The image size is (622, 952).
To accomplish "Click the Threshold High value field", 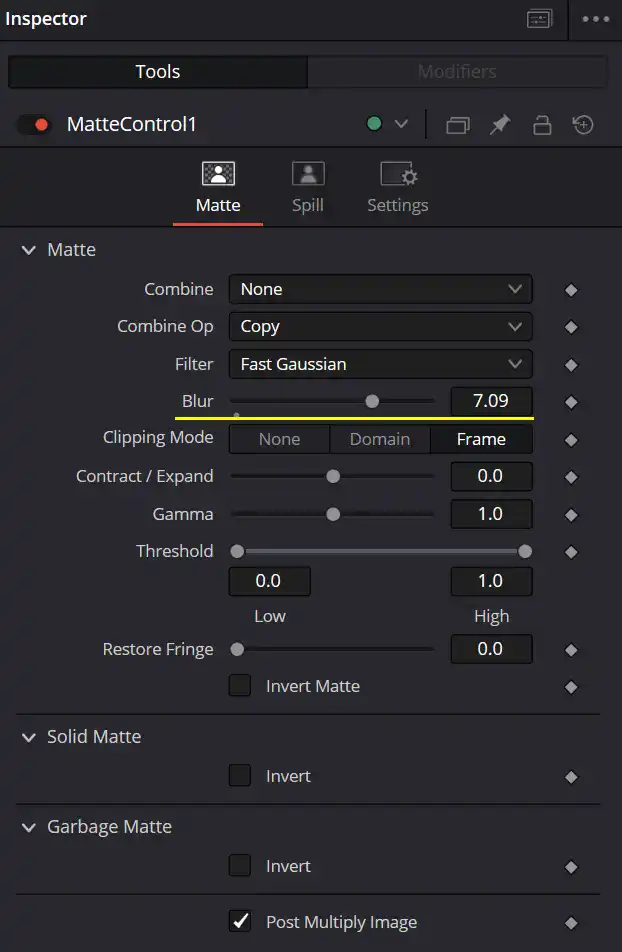I will 491,582.
